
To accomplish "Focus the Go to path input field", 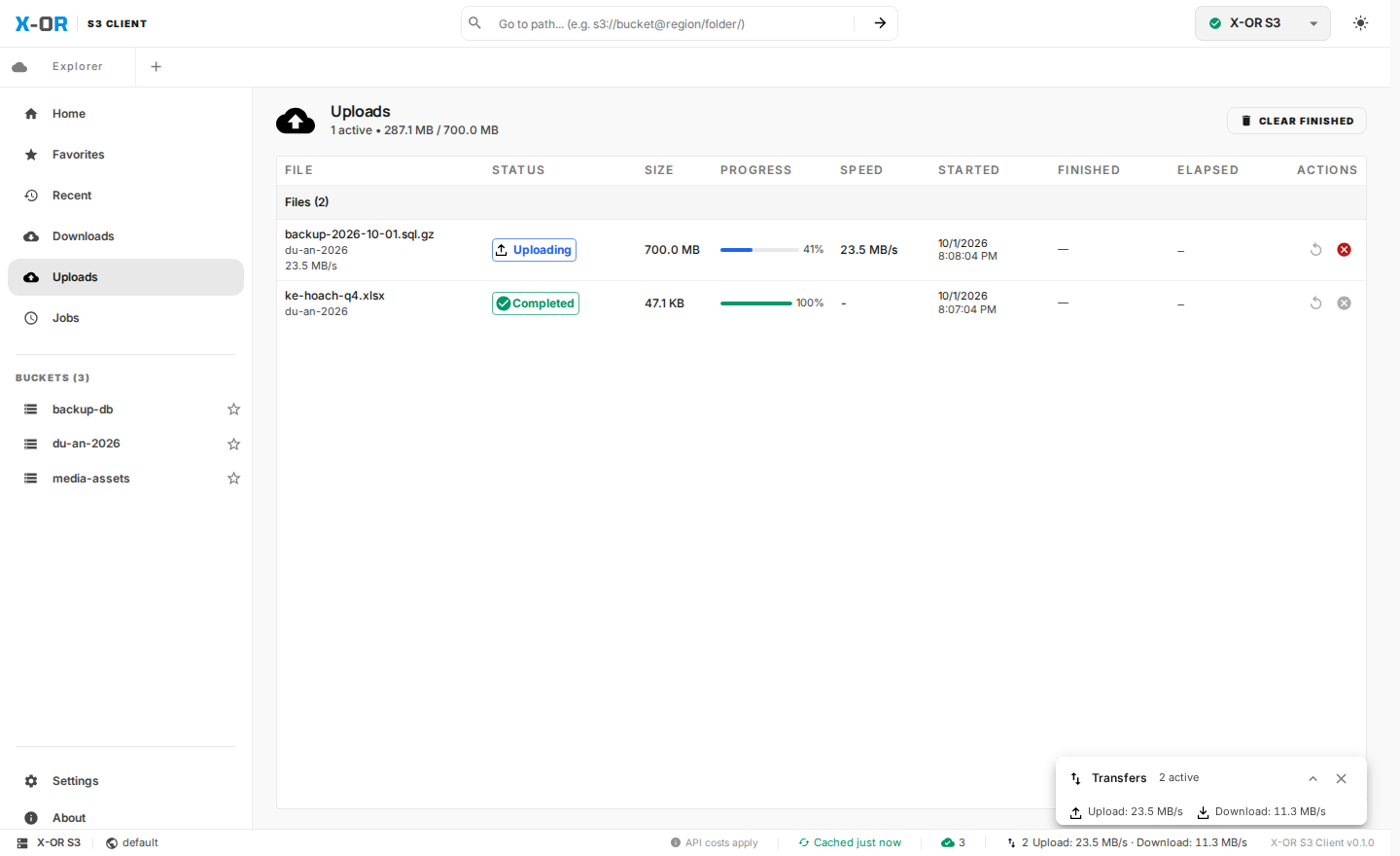I will click(671, 23).
